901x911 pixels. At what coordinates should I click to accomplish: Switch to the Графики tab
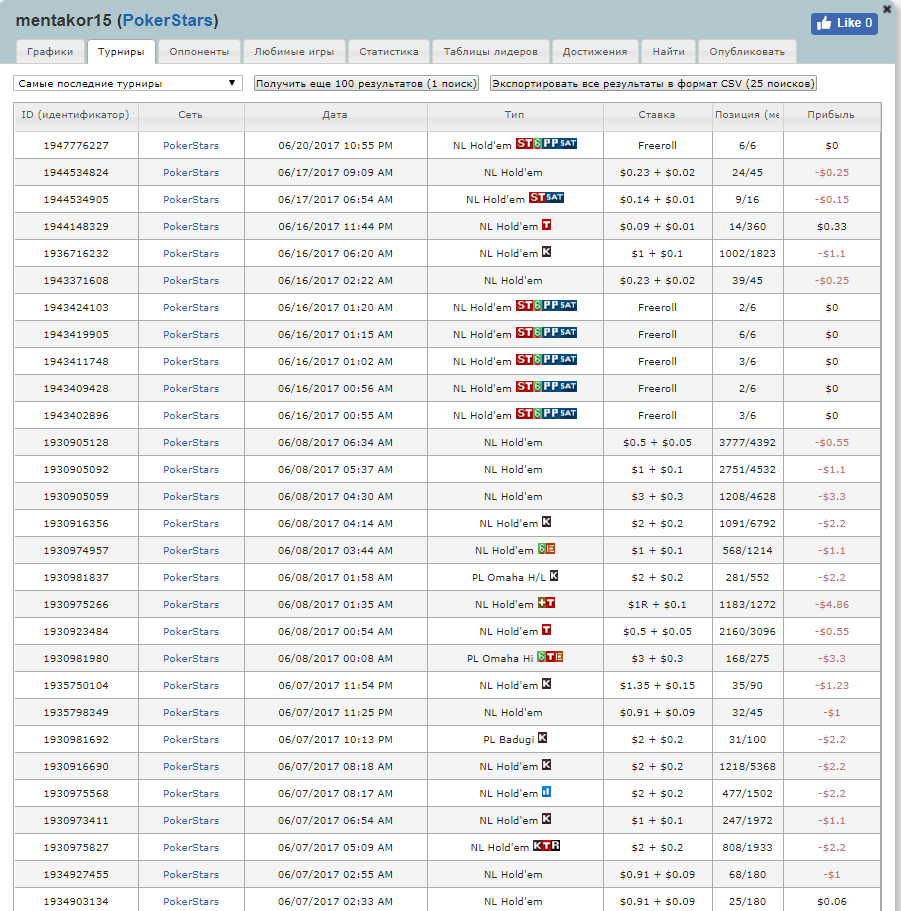51,51
